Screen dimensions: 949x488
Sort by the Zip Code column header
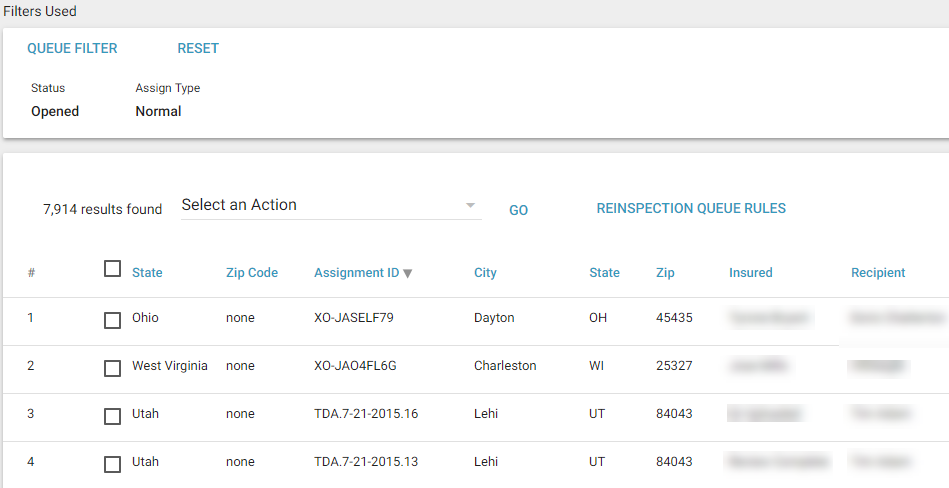point(252,272)
